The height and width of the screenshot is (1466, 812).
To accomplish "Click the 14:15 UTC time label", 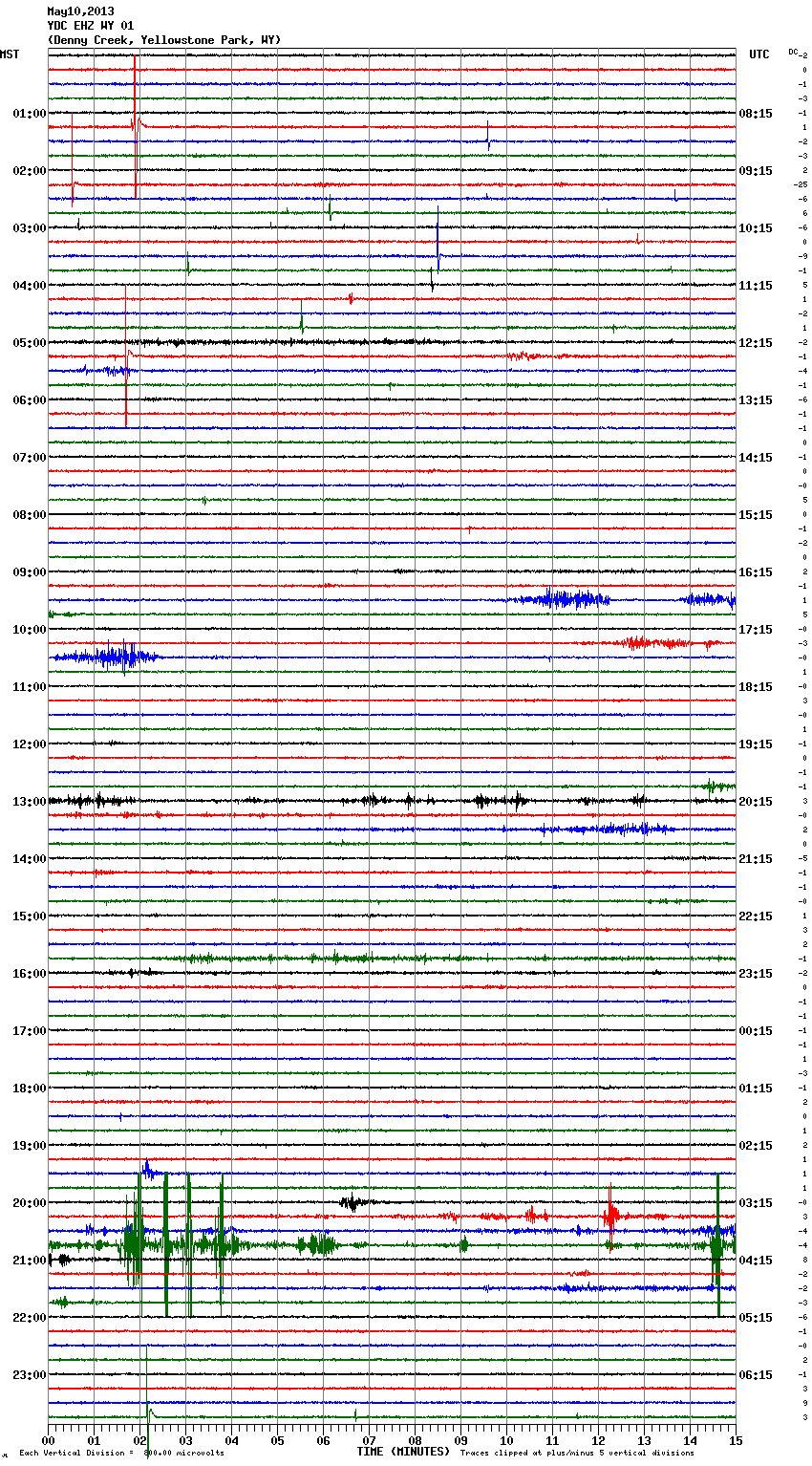I will click(x=756, y=458).
